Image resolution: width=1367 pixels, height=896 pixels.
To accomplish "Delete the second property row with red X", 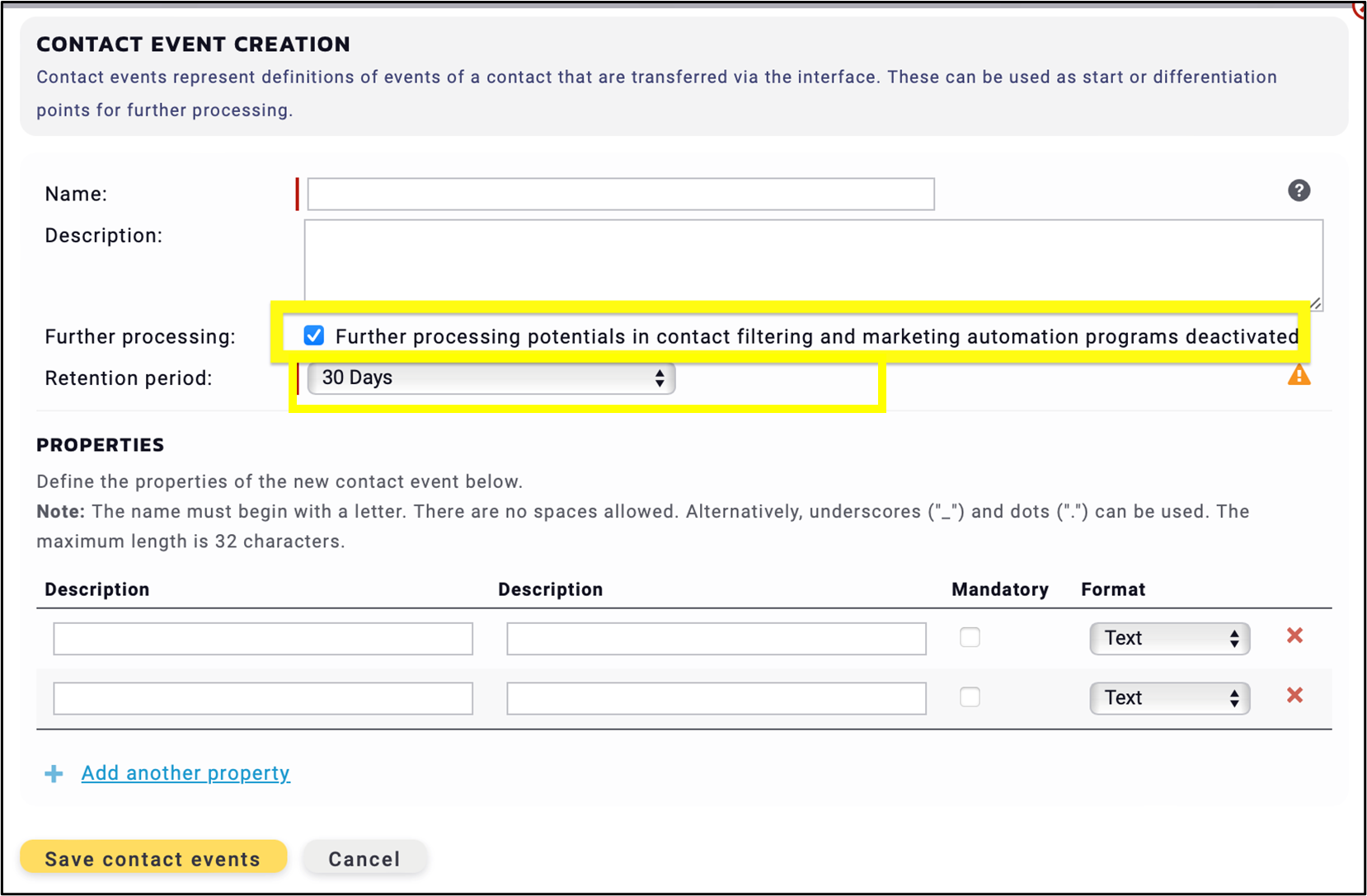I will [x=1294, y=696].
